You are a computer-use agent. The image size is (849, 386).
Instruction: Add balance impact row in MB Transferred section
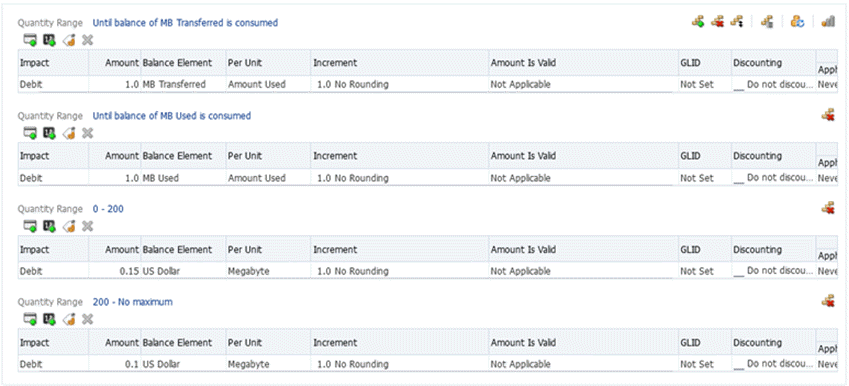[29, 40]
